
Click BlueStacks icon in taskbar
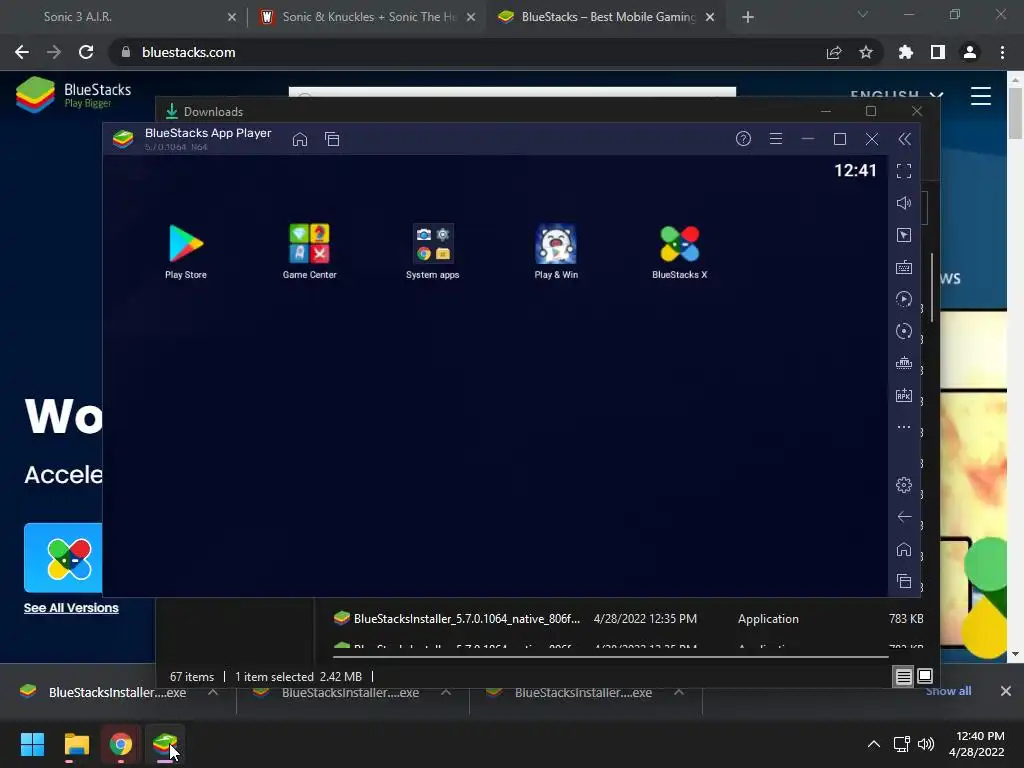(165, 744)
